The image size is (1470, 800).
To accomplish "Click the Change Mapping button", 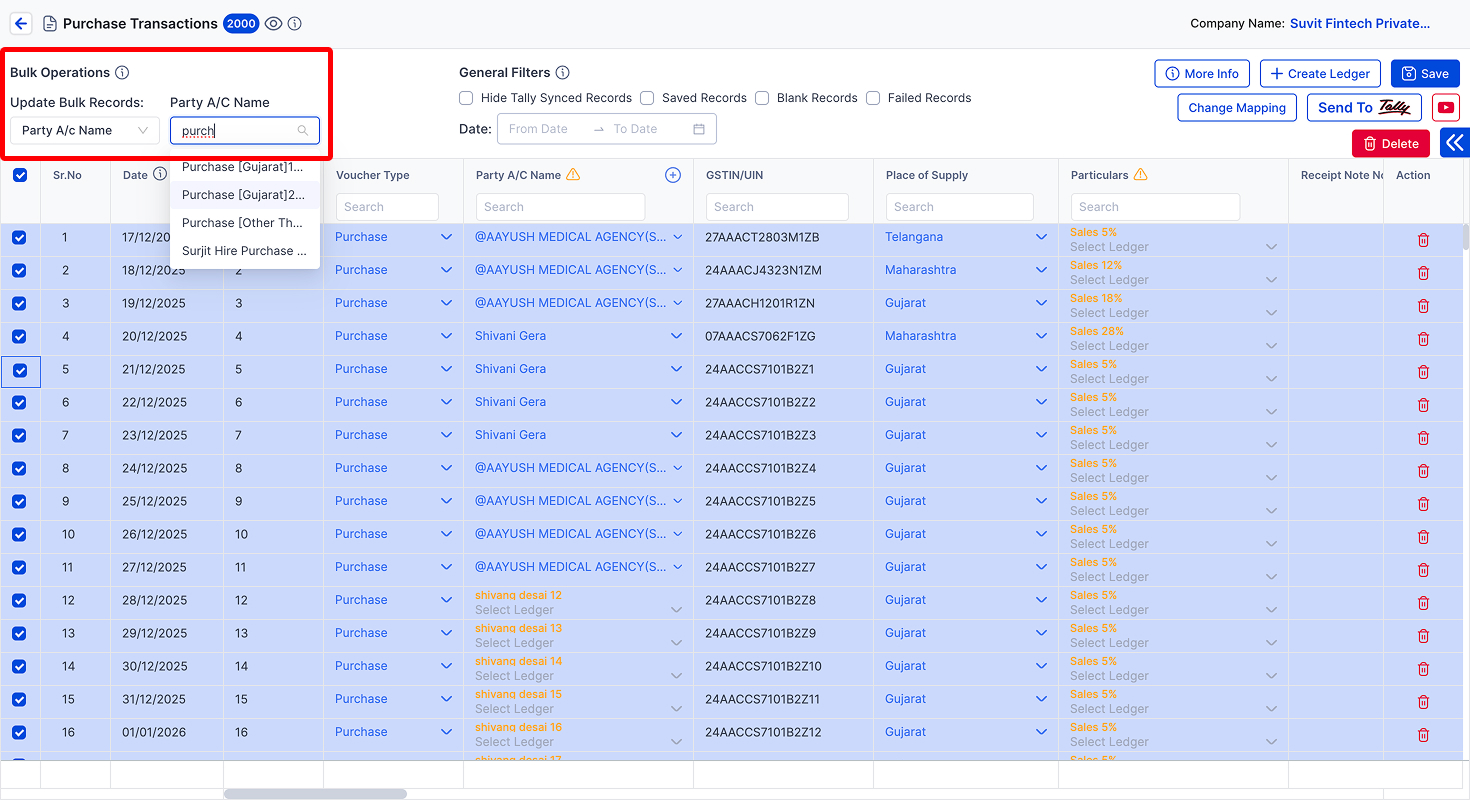I will click(x=1237, y=108).
